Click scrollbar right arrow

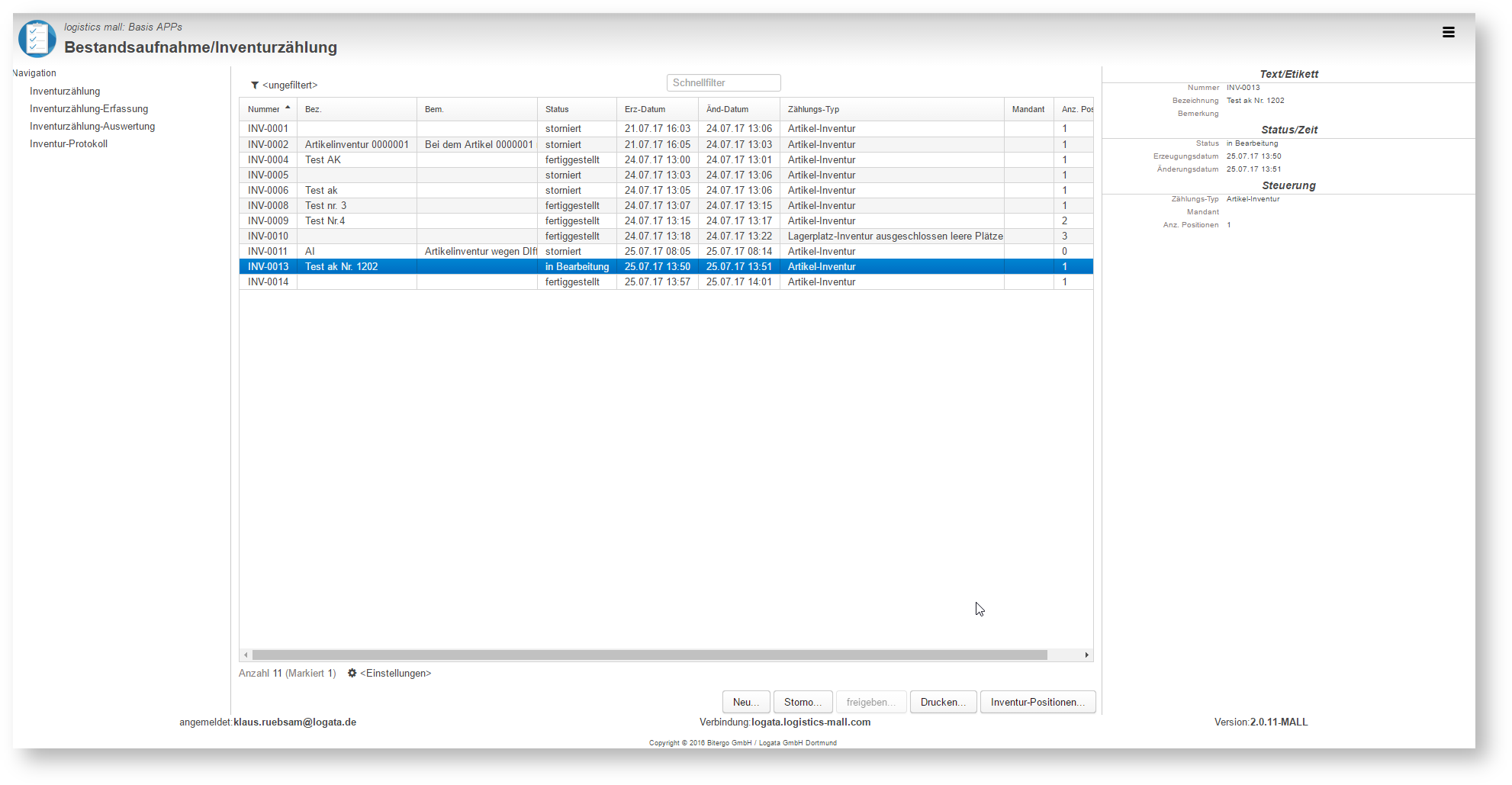[x=1086, y=655]
